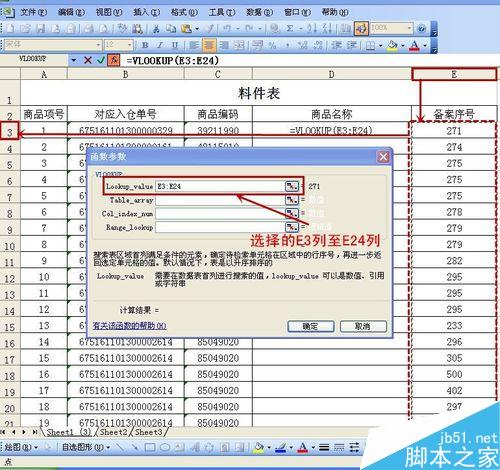Click the Dash Style icon in Drawing toolbar
This screenshot has height=470, width=500.
click(339, 447)
